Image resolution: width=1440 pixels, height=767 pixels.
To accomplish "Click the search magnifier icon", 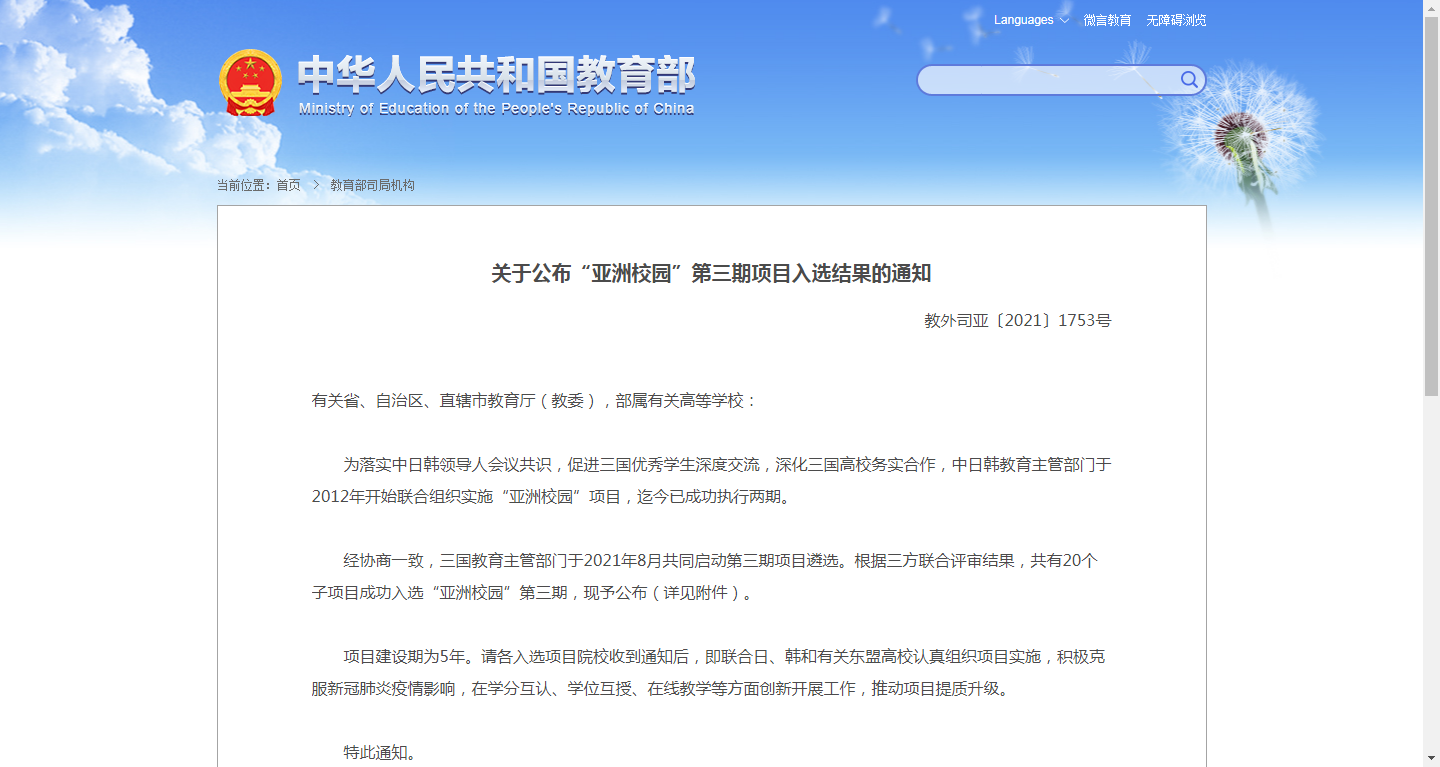I will coord(1189,80).
